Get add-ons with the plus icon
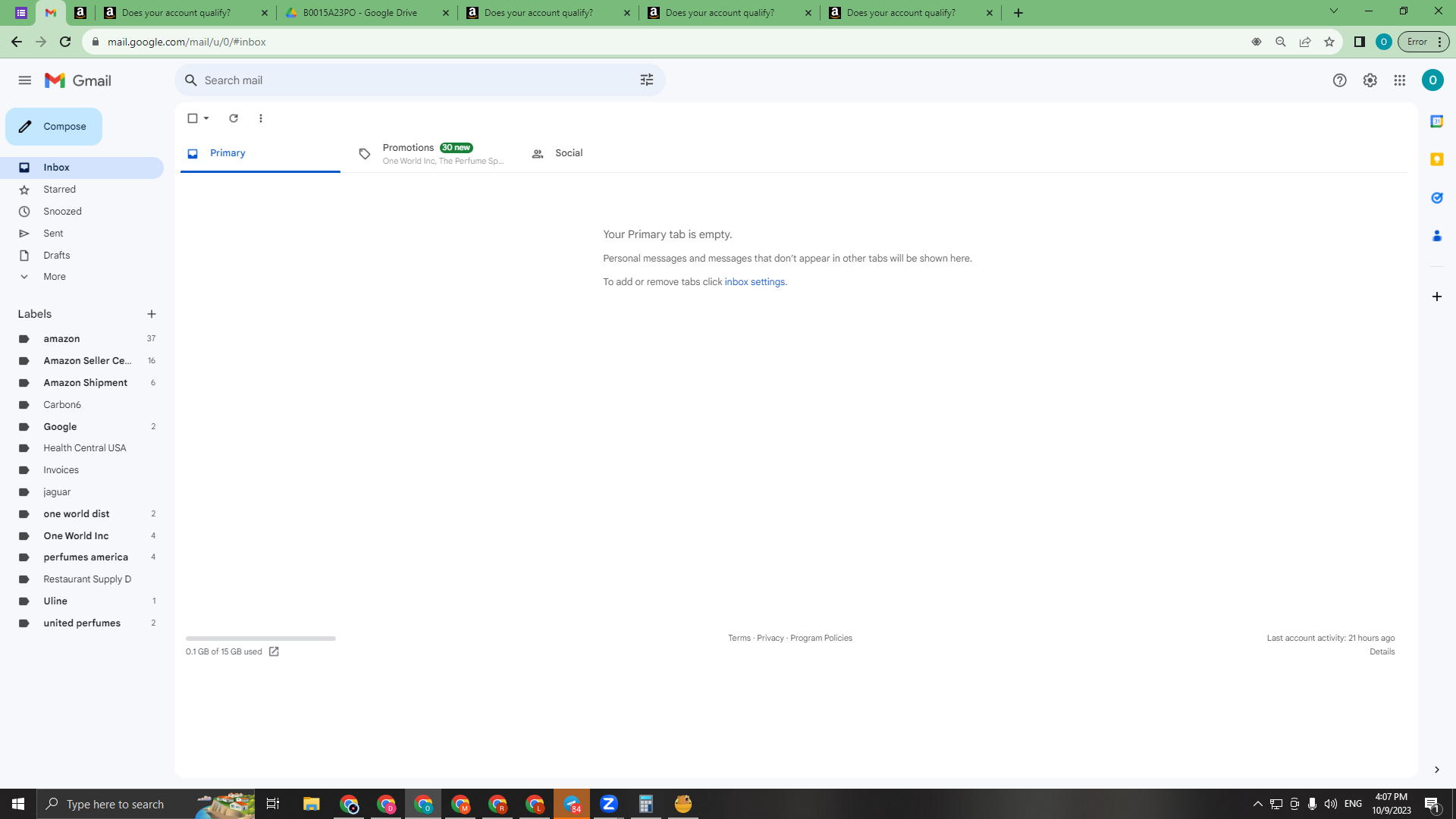 coord(1437,297)
